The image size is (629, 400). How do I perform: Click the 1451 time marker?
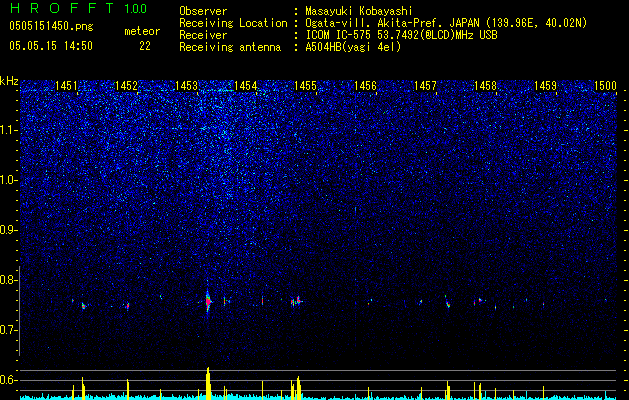pos(66,85)
